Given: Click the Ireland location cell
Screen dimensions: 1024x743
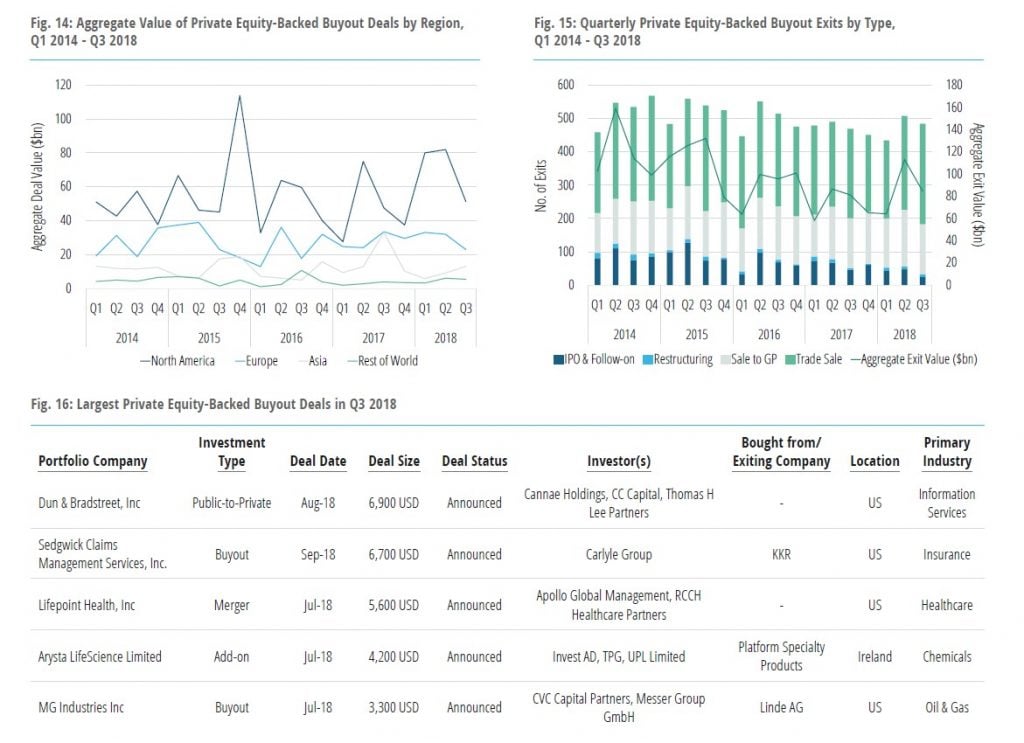Looking at the screenshot, I should [x=875, y=657].
